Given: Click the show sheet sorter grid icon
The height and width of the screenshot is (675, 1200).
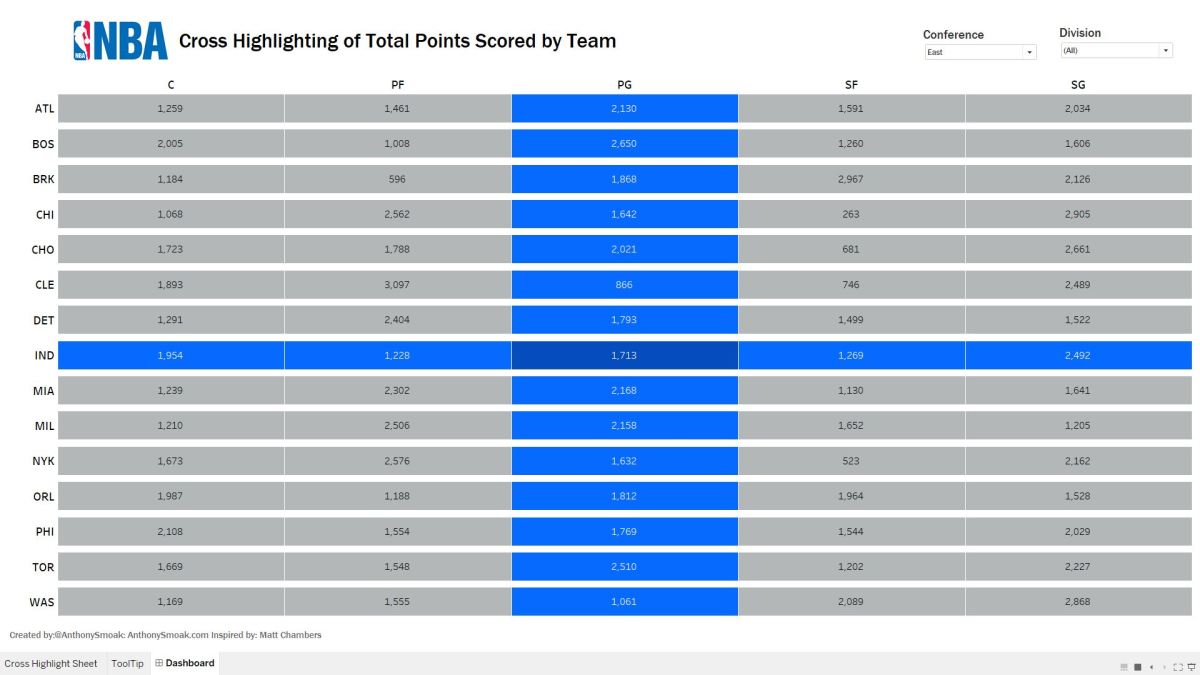Looking at the screenshot, I should pos(1124,667).
